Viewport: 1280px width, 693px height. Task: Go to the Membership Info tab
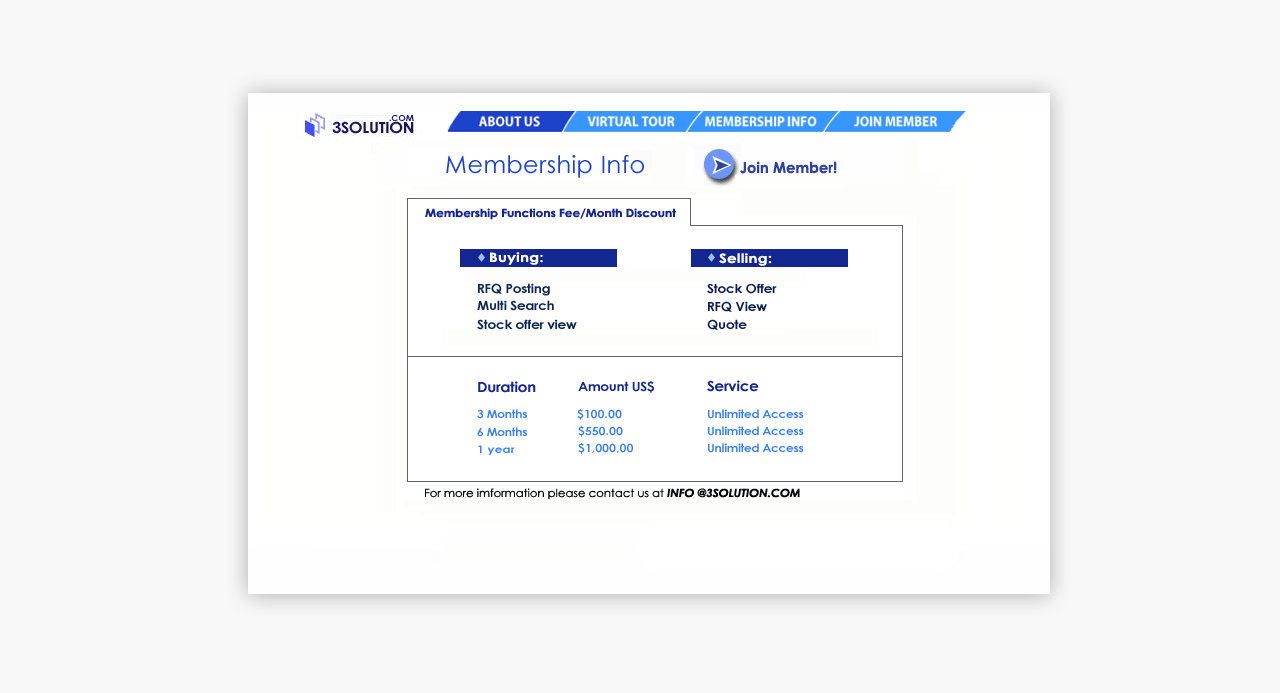pyautogui.click(x=760, y=122)
